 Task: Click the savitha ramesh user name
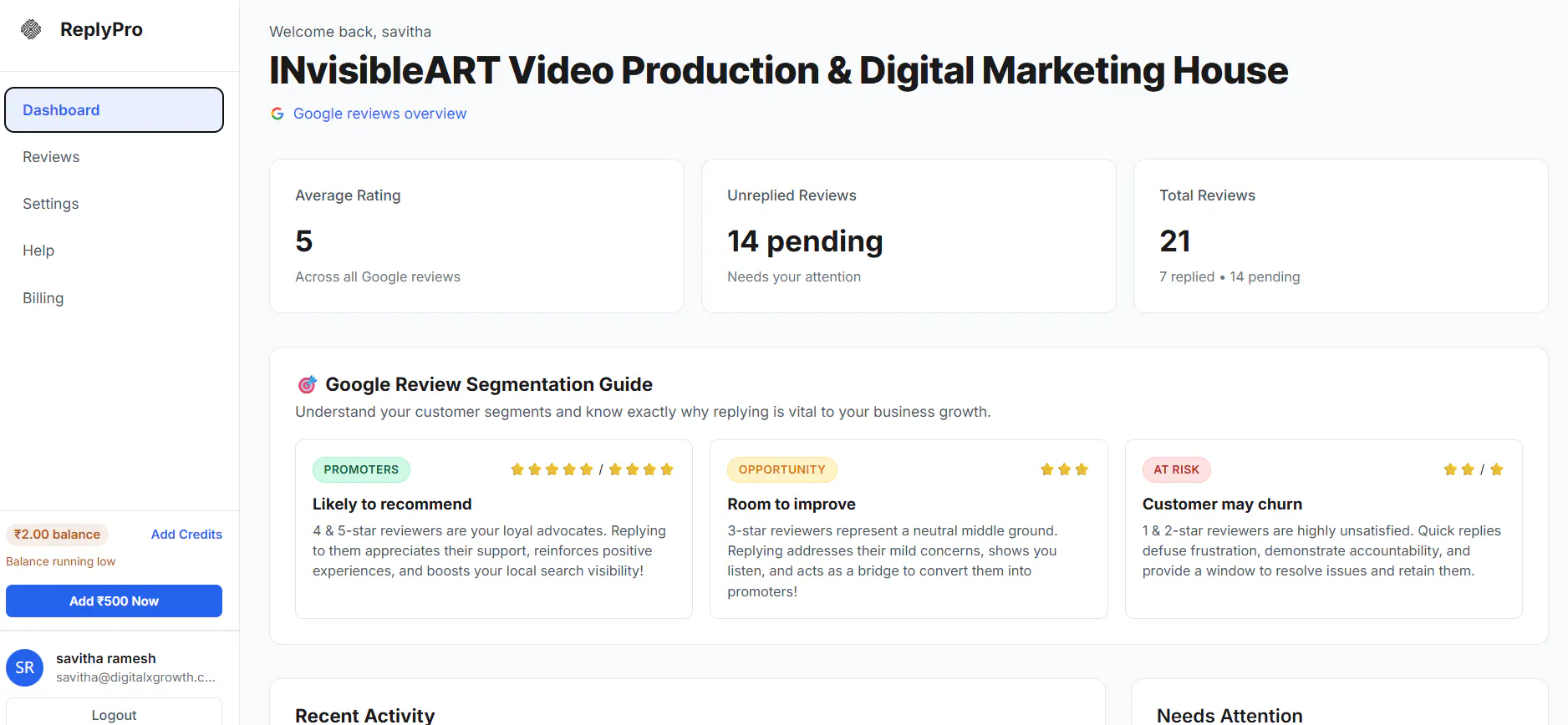106,658
